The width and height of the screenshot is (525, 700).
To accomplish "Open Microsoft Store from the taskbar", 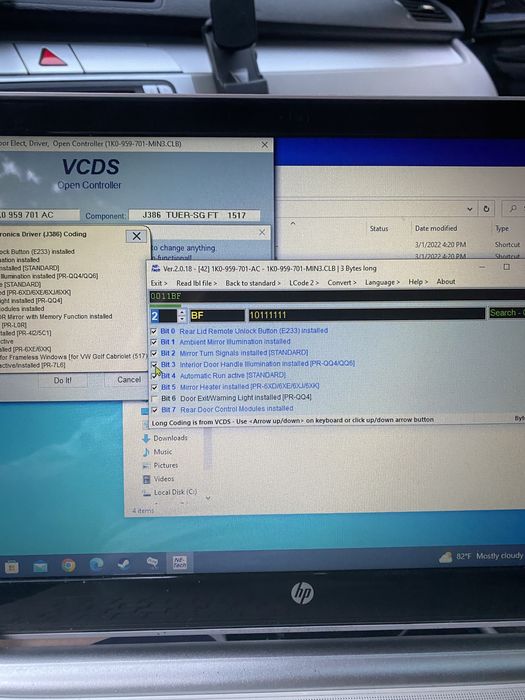I will [x=12, y=567].
